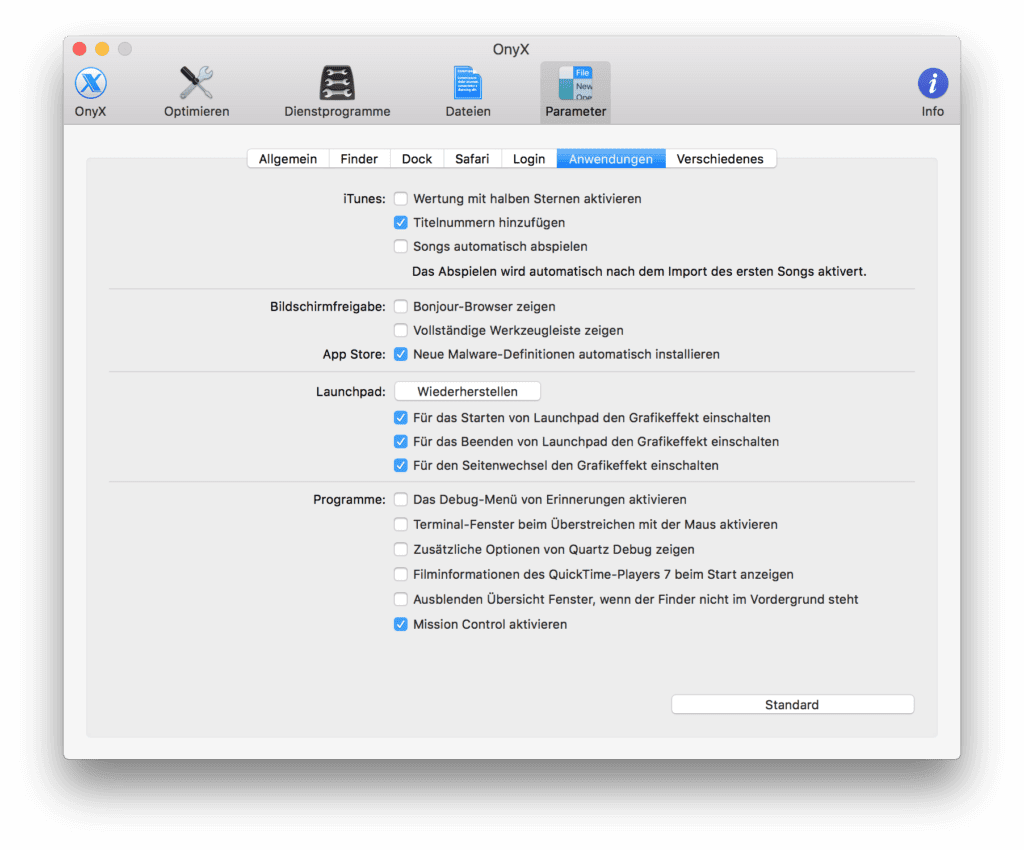Click the Bildschirmfreigabe: label
The image size is (1024, 850).
pyautogui.click(x=328, y=306)
